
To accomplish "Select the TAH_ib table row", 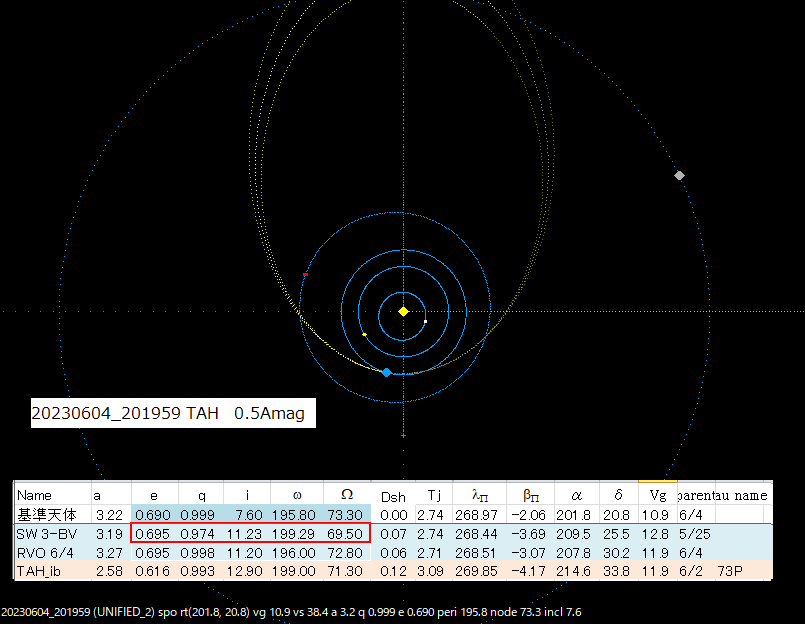I will tap(393, 571).
